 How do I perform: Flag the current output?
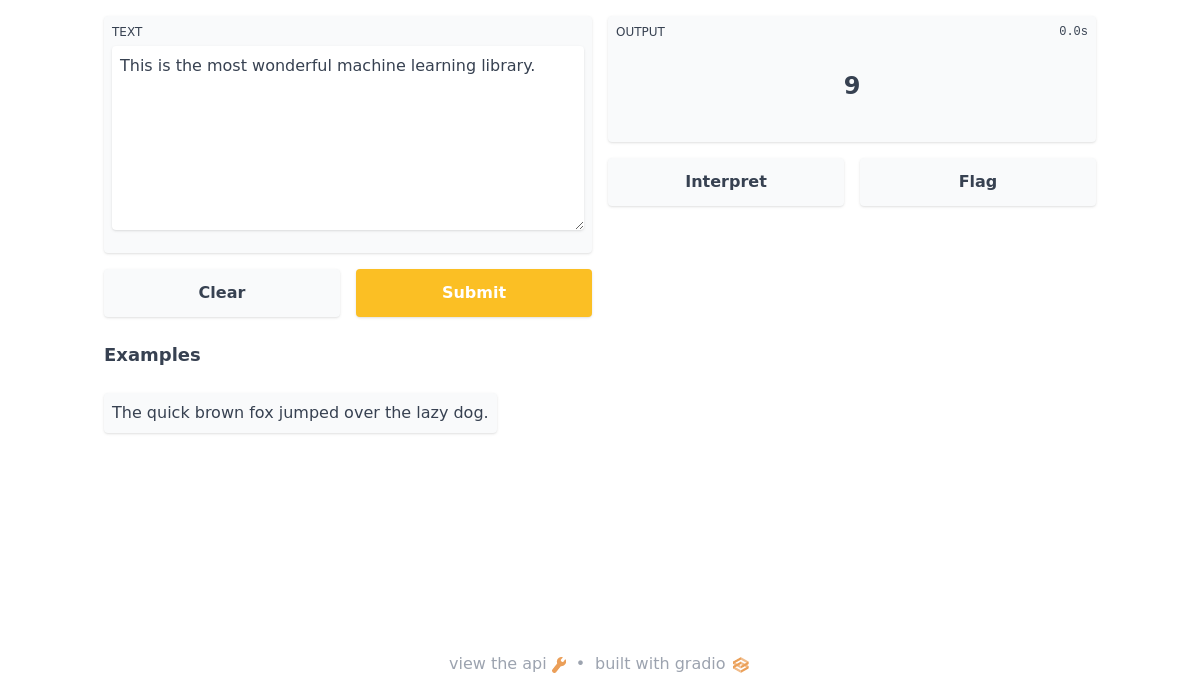[978, 182]
